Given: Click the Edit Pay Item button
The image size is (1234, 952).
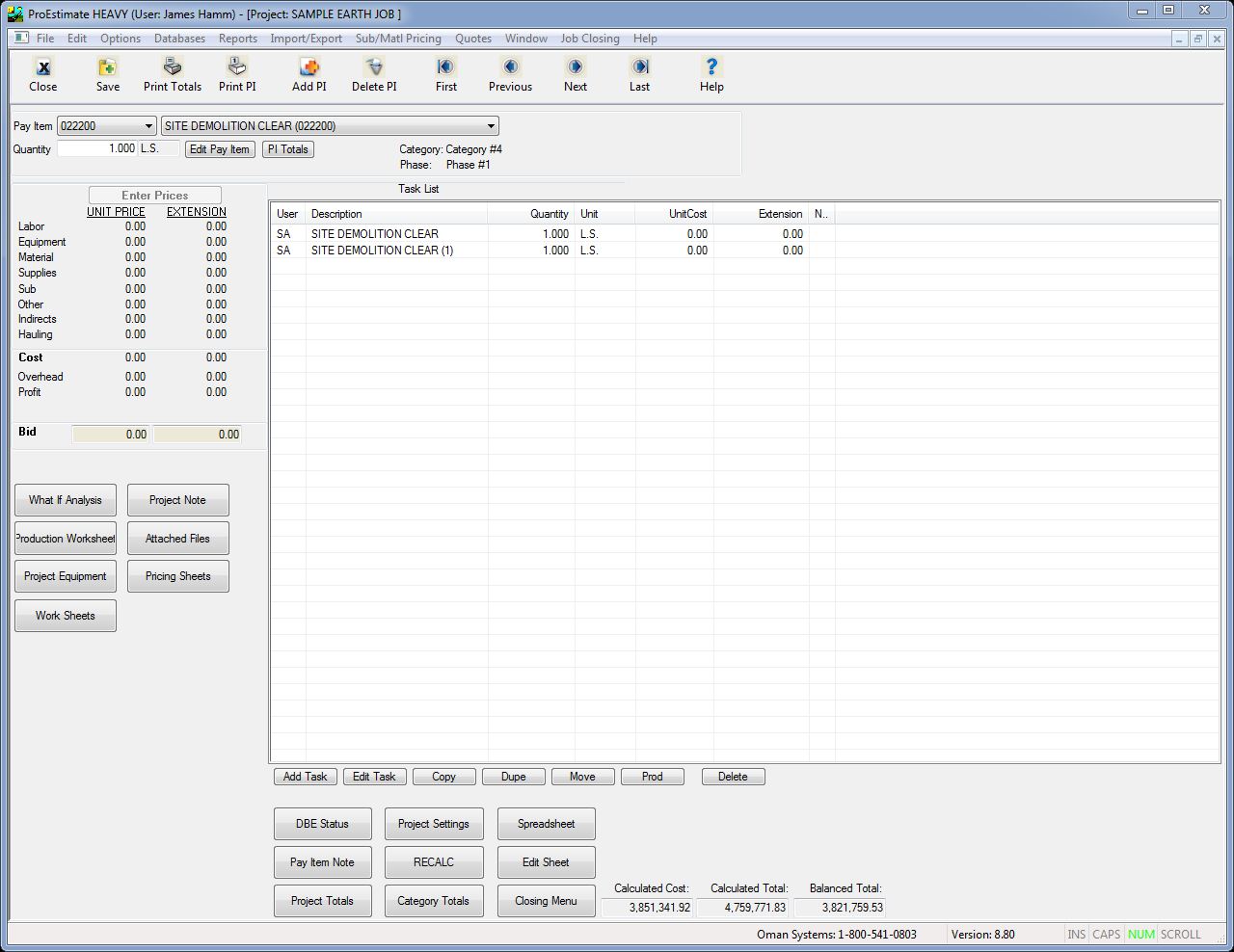Looking at the screenshot, I should (x=220, y=149).
